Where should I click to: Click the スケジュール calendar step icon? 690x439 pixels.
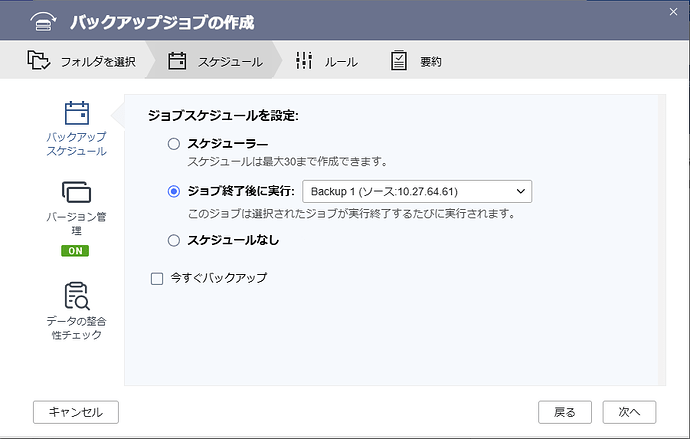[x=177, y=61]
